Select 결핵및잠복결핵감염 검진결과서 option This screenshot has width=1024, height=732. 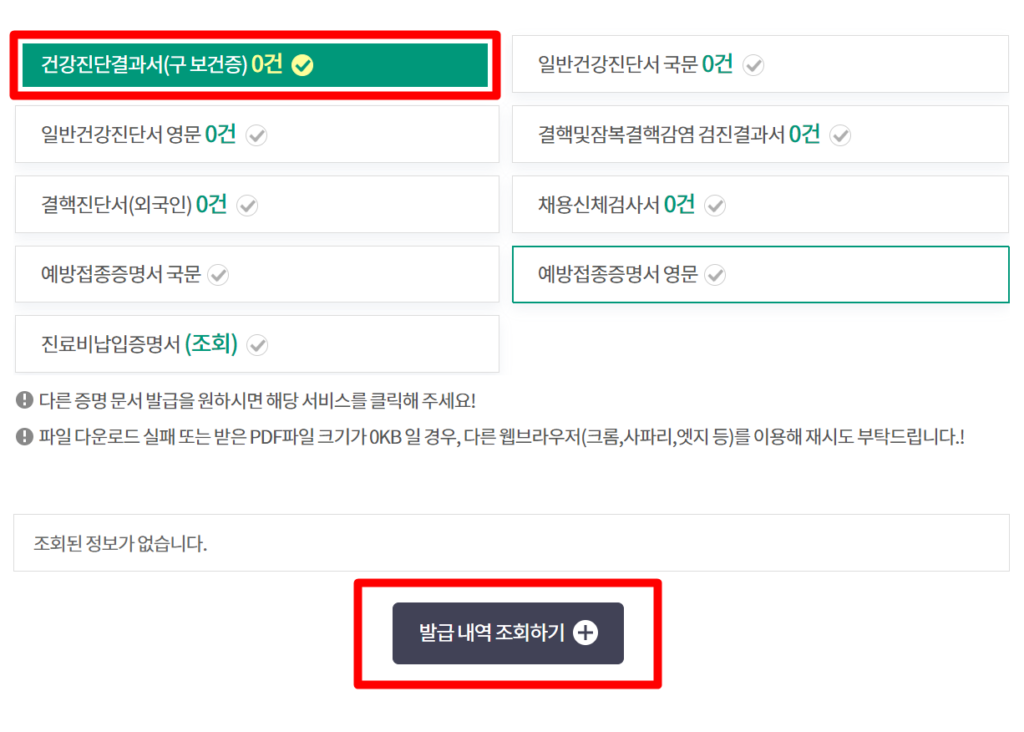click(662, 135)
